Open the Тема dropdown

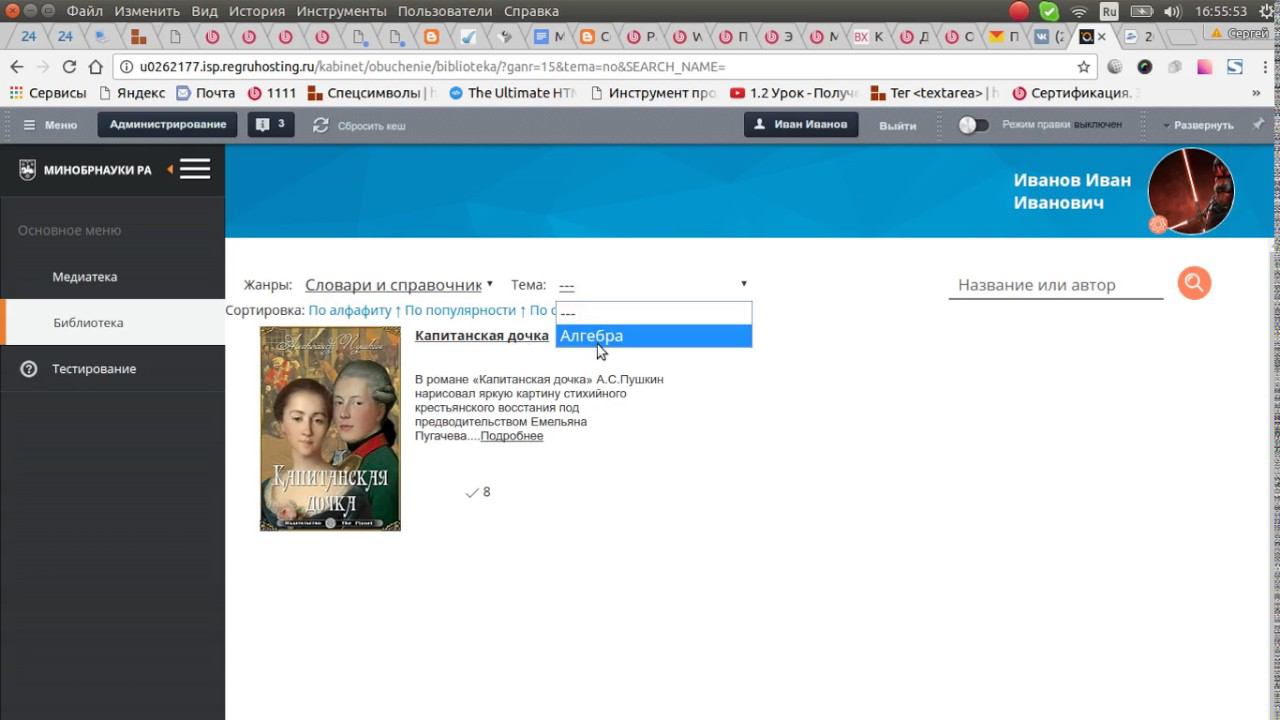pyautogui.click(x=653, y=285)
